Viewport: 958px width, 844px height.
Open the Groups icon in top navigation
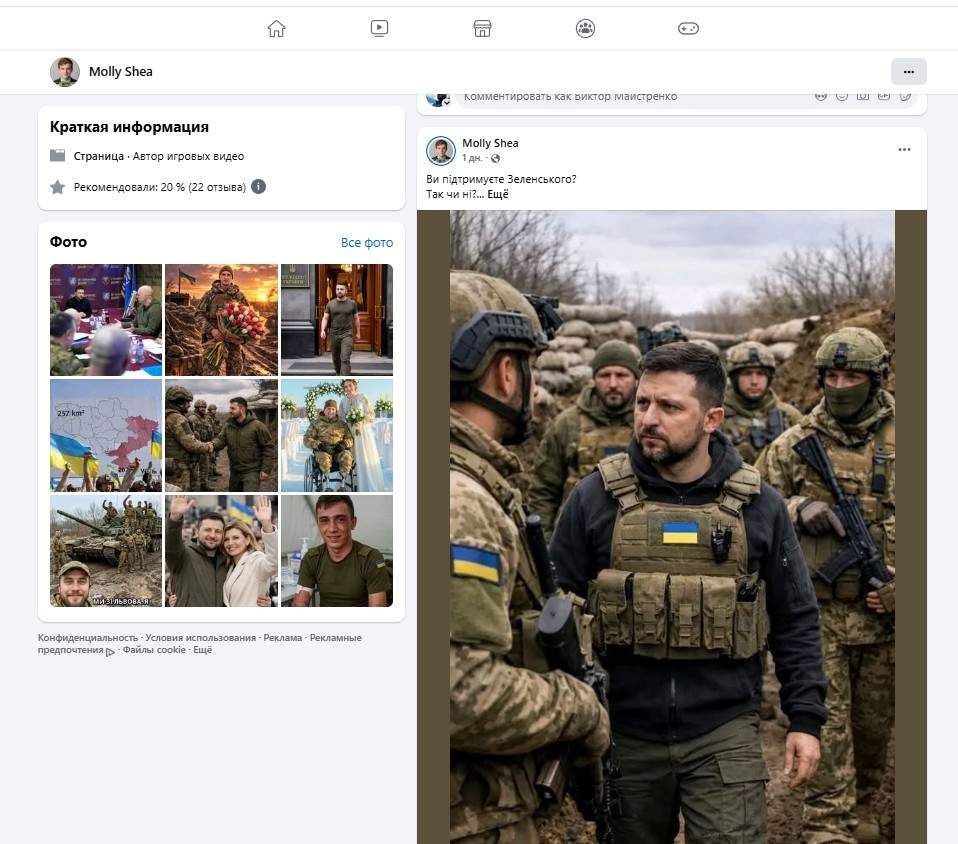click(585, 29)
